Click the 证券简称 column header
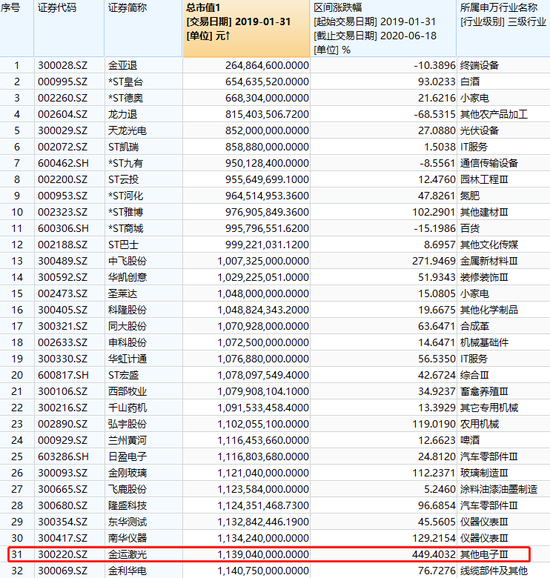This screenshot has height=578, width=550. coord(143,28)
